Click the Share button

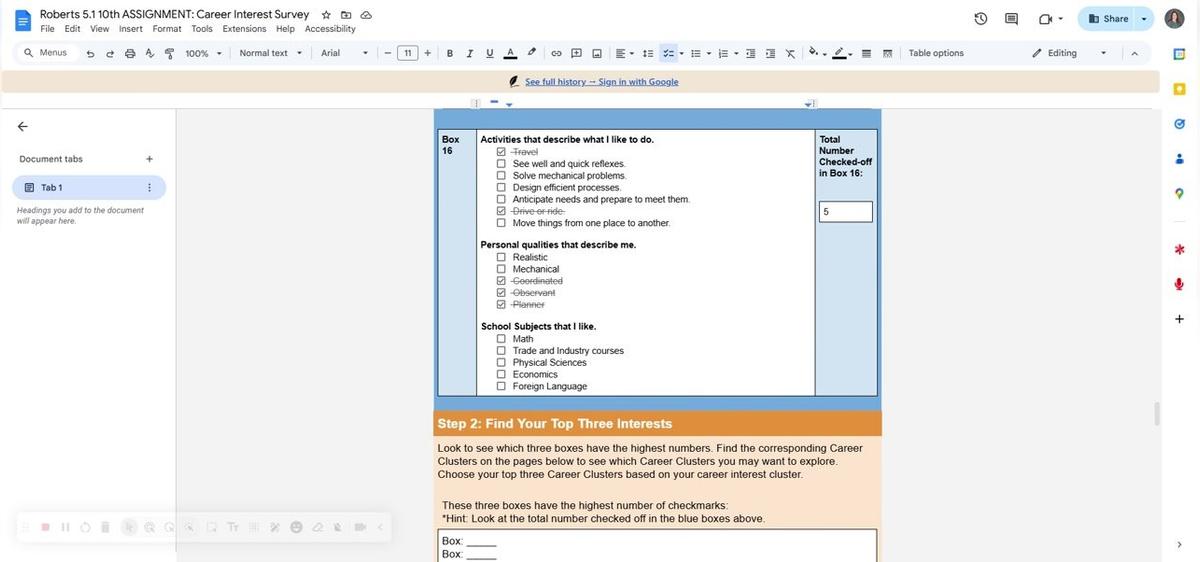(x=1108, y=19)
